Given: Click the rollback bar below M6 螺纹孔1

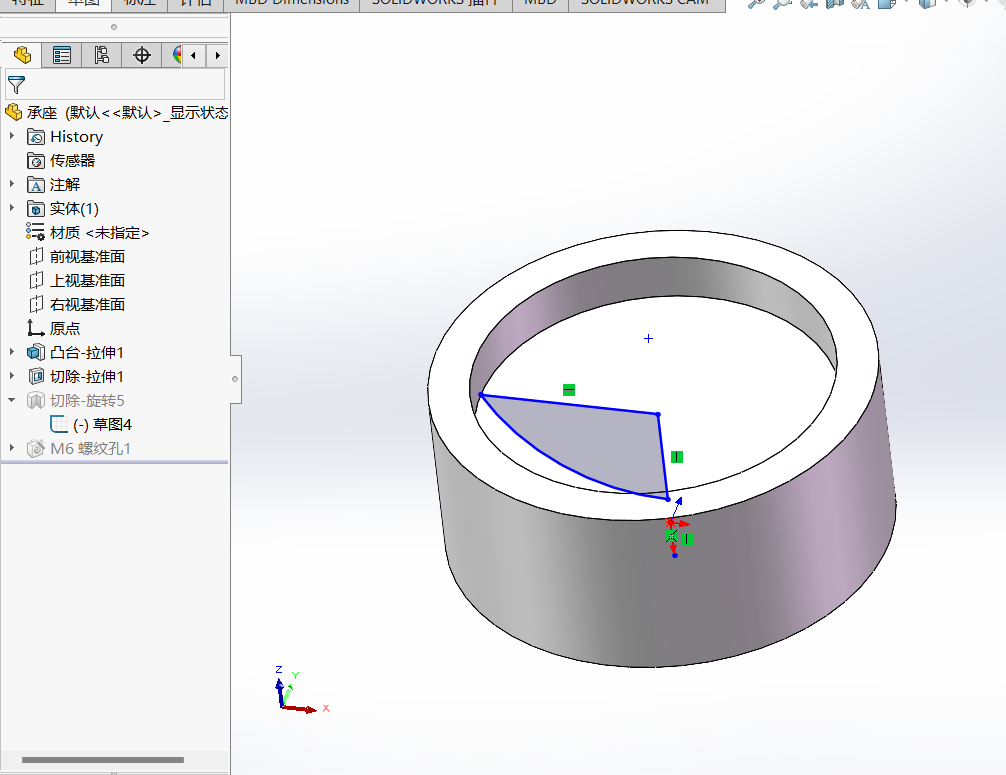Looking at the screenshot, I should coord(114,461).
